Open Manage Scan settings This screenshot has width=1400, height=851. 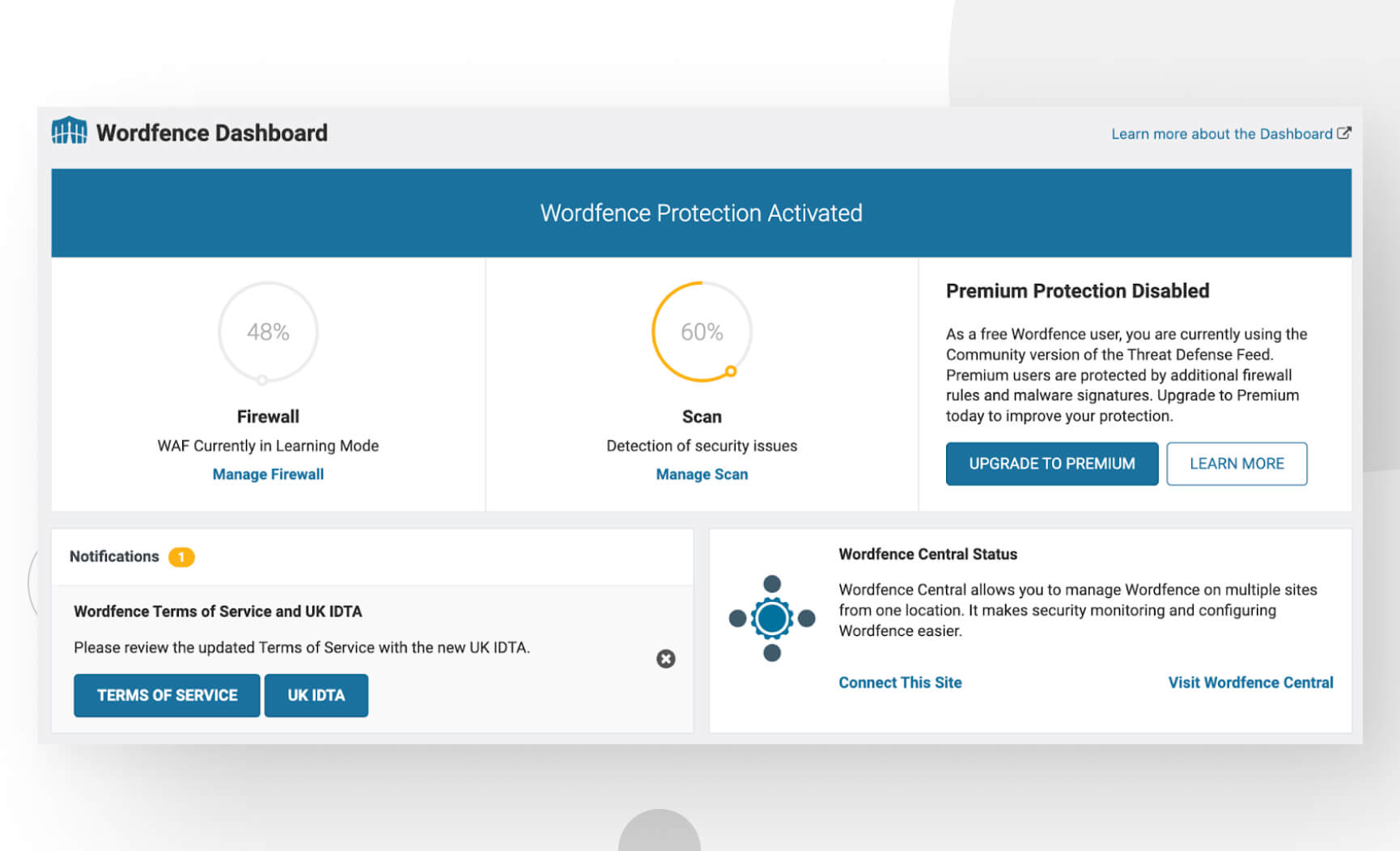click(x=702, y=474)
